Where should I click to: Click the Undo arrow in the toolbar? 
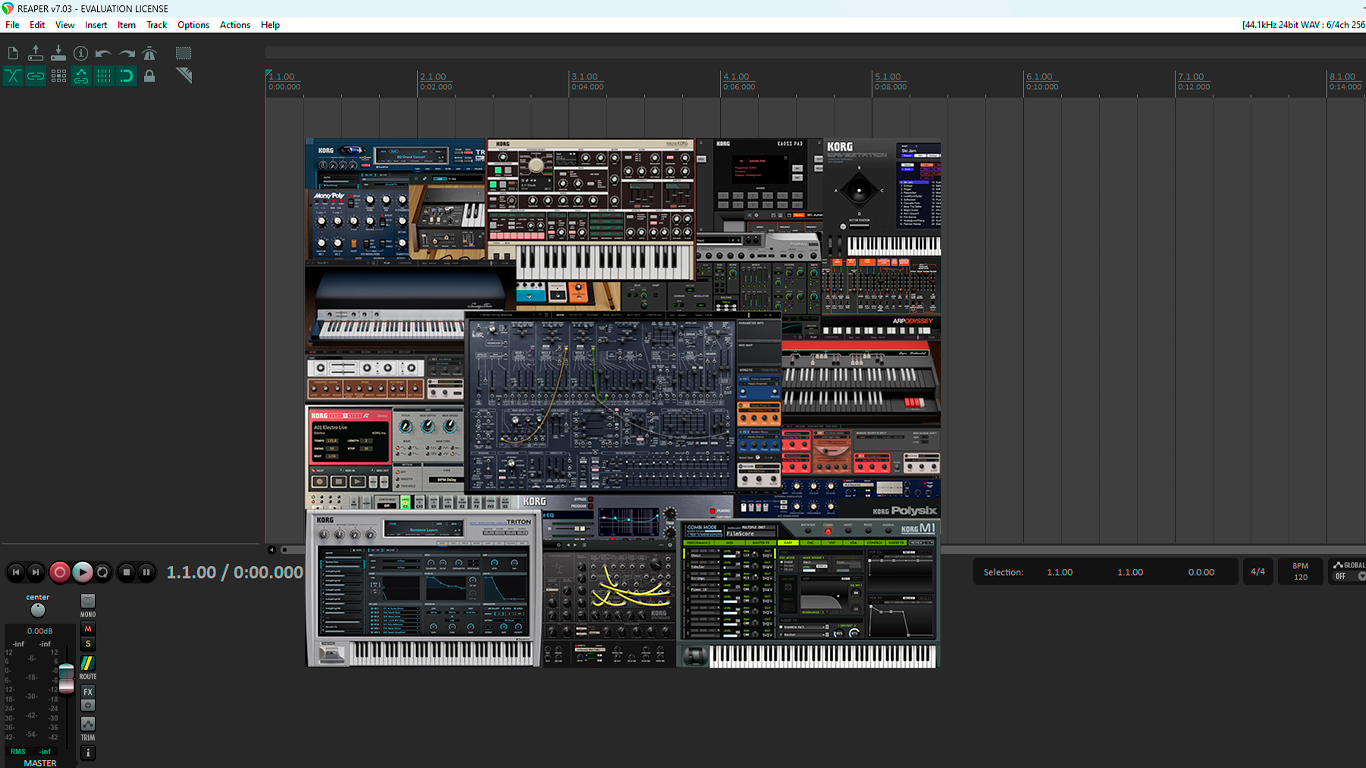pos(104,53)
